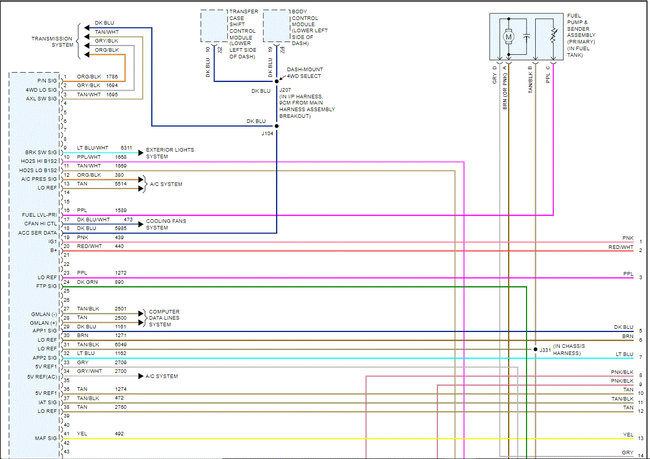This screenshot has width=650, height=459.
Task: Click the fuel pump motor M symbol
Action: point(509,36)
